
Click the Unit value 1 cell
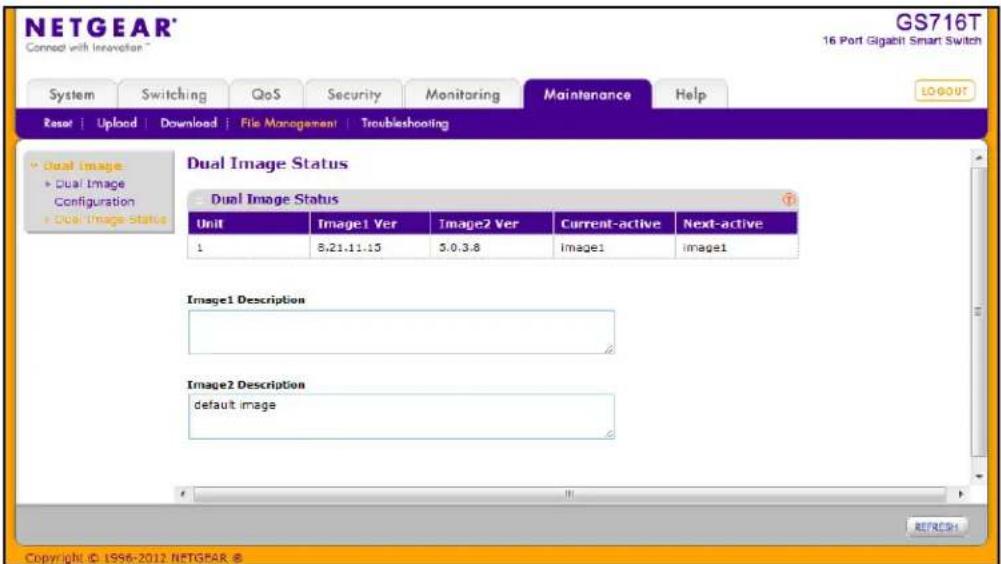pyautogui.click(x=248, y=247)
